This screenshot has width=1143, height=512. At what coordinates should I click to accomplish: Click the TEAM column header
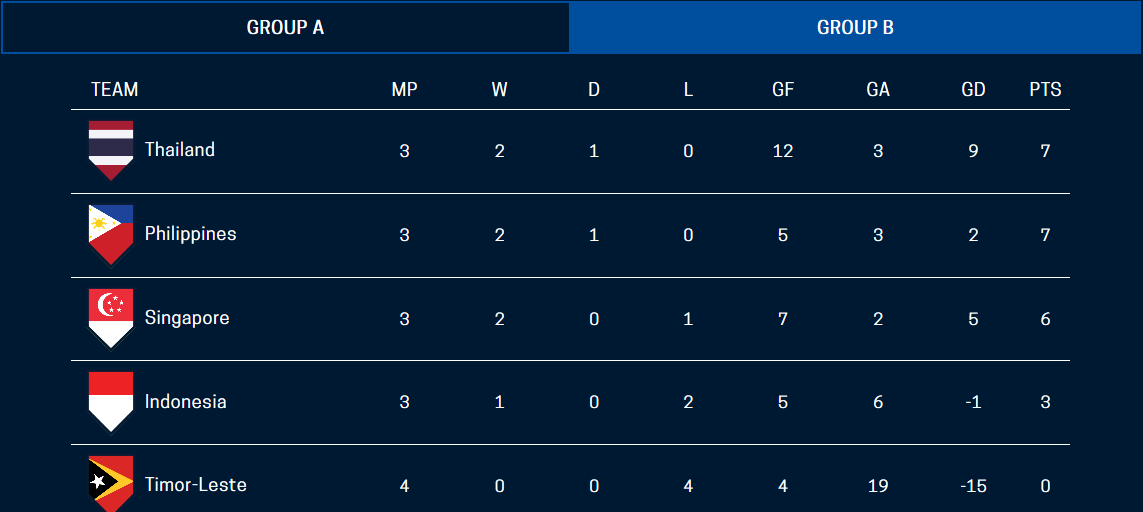pos(114,90)
